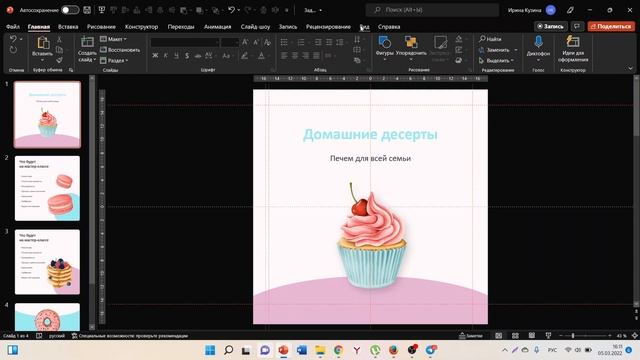Open the Layout (Макет) dropdown
Viewport: 640px width, 360px height.
(113, 39)
